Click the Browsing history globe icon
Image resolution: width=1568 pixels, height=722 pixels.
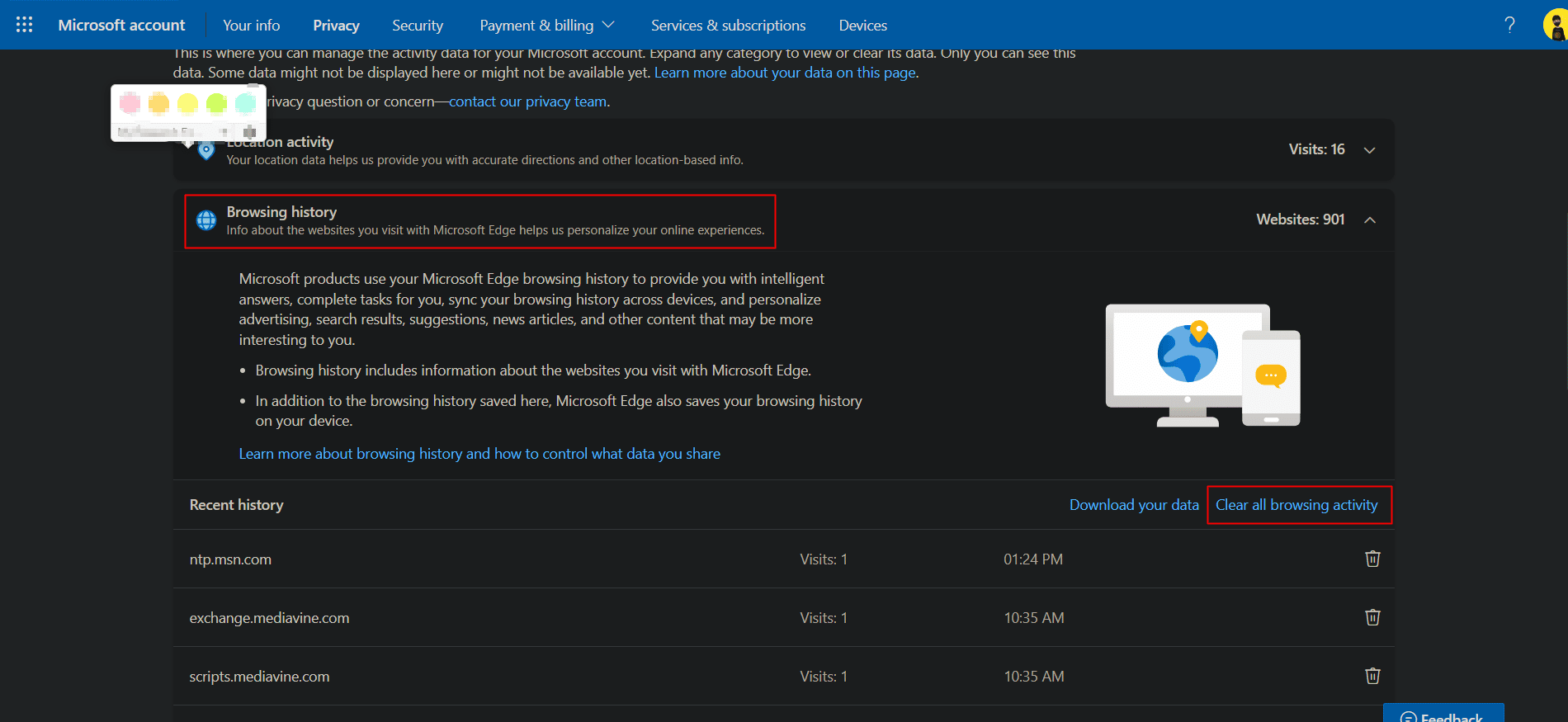point(206,220)
